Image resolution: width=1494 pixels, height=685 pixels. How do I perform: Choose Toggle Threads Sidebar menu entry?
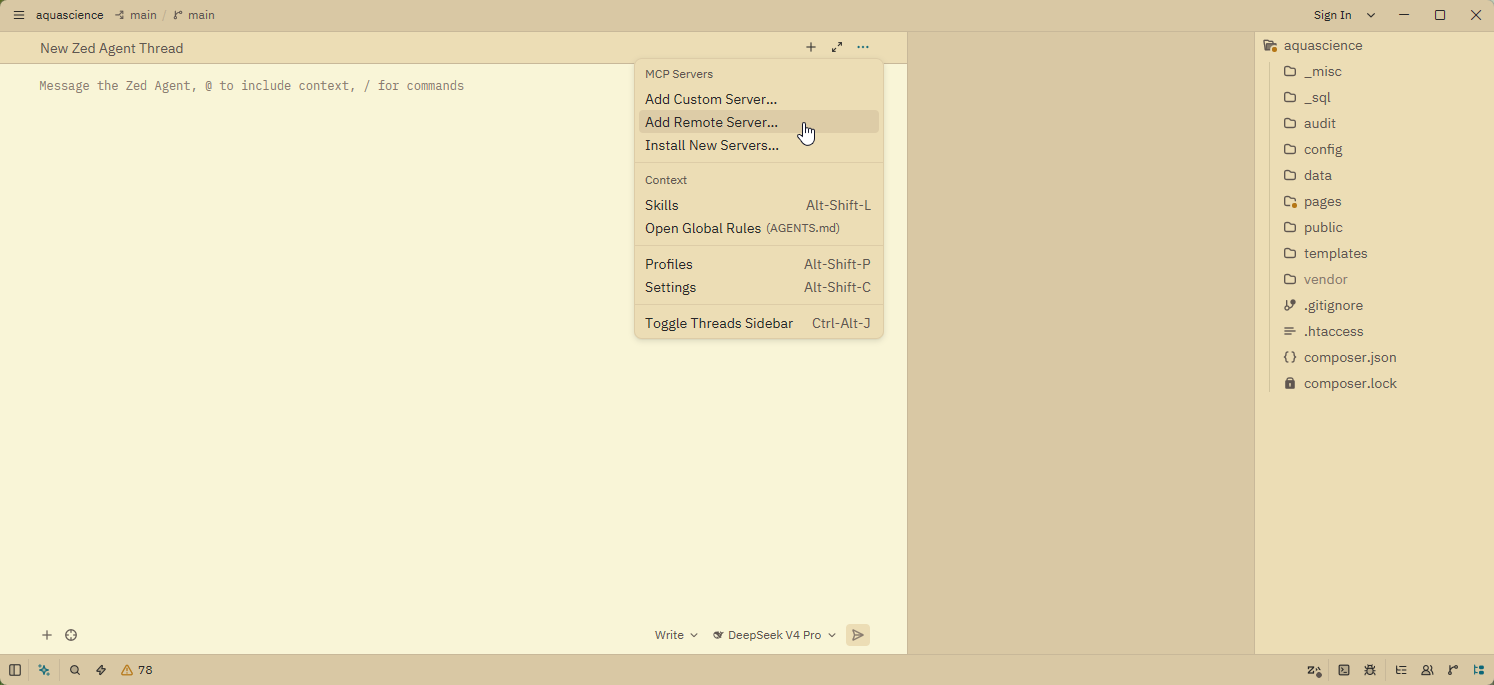tap(759, 323)
